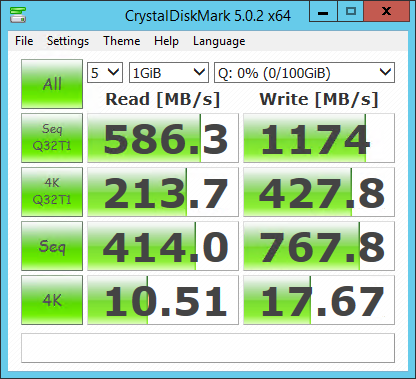Maximize the CrystalDiskMark window
416x379 pixels.
(x=351, y=11)
